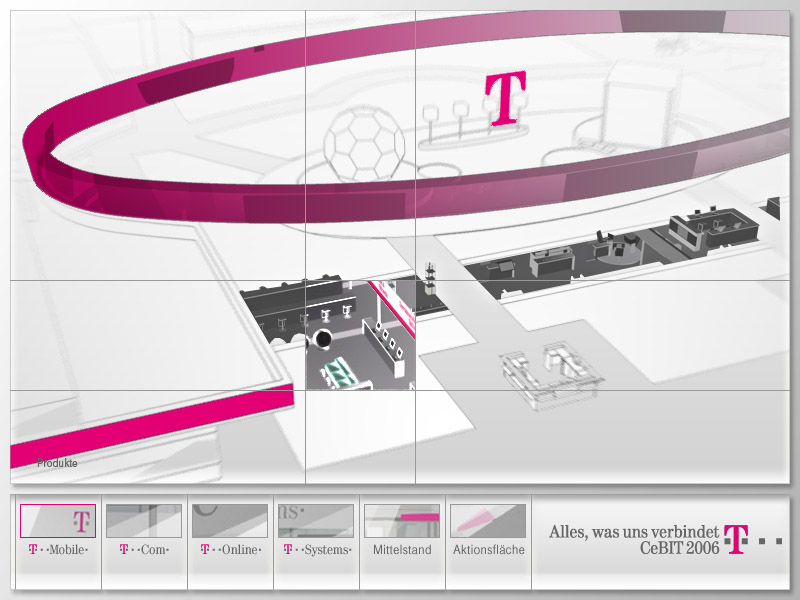Select the Mittelstand text label
800x600 pixels.
[402, 550]
